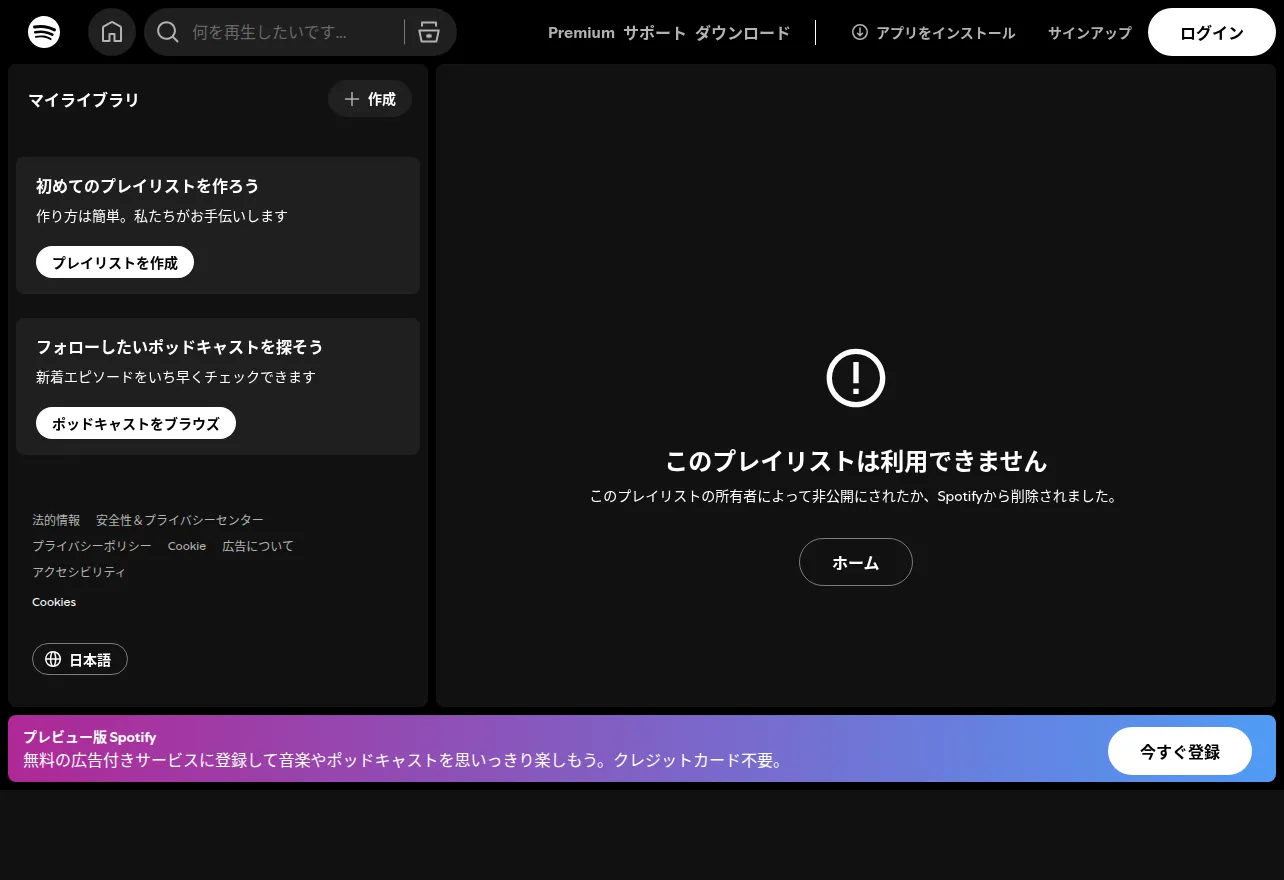The height and width of the screenshot is (880, 1284).
Task: Click the exclamation warning icon
Action: pyautogui.click(x=856, y=378)
